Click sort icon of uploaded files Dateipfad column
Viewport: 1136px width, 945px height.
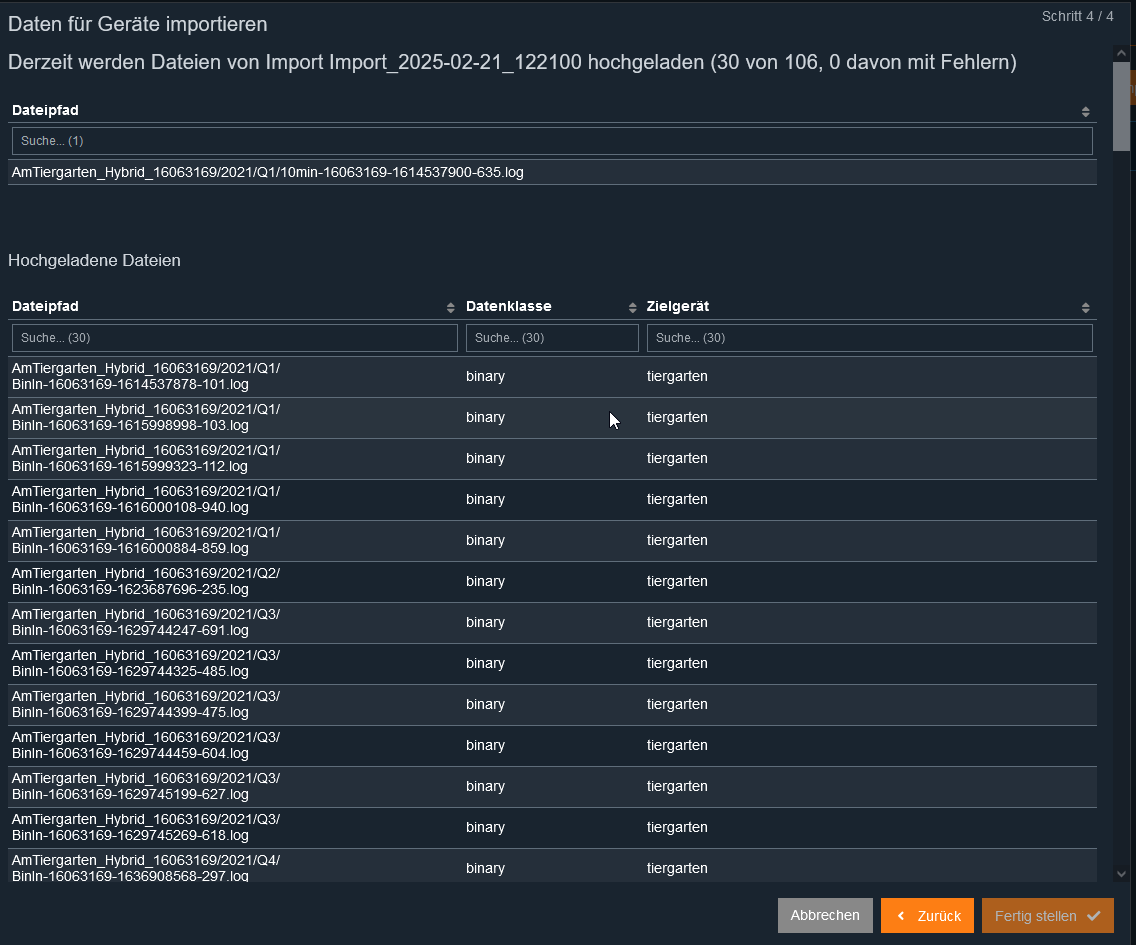pos(451,307)
